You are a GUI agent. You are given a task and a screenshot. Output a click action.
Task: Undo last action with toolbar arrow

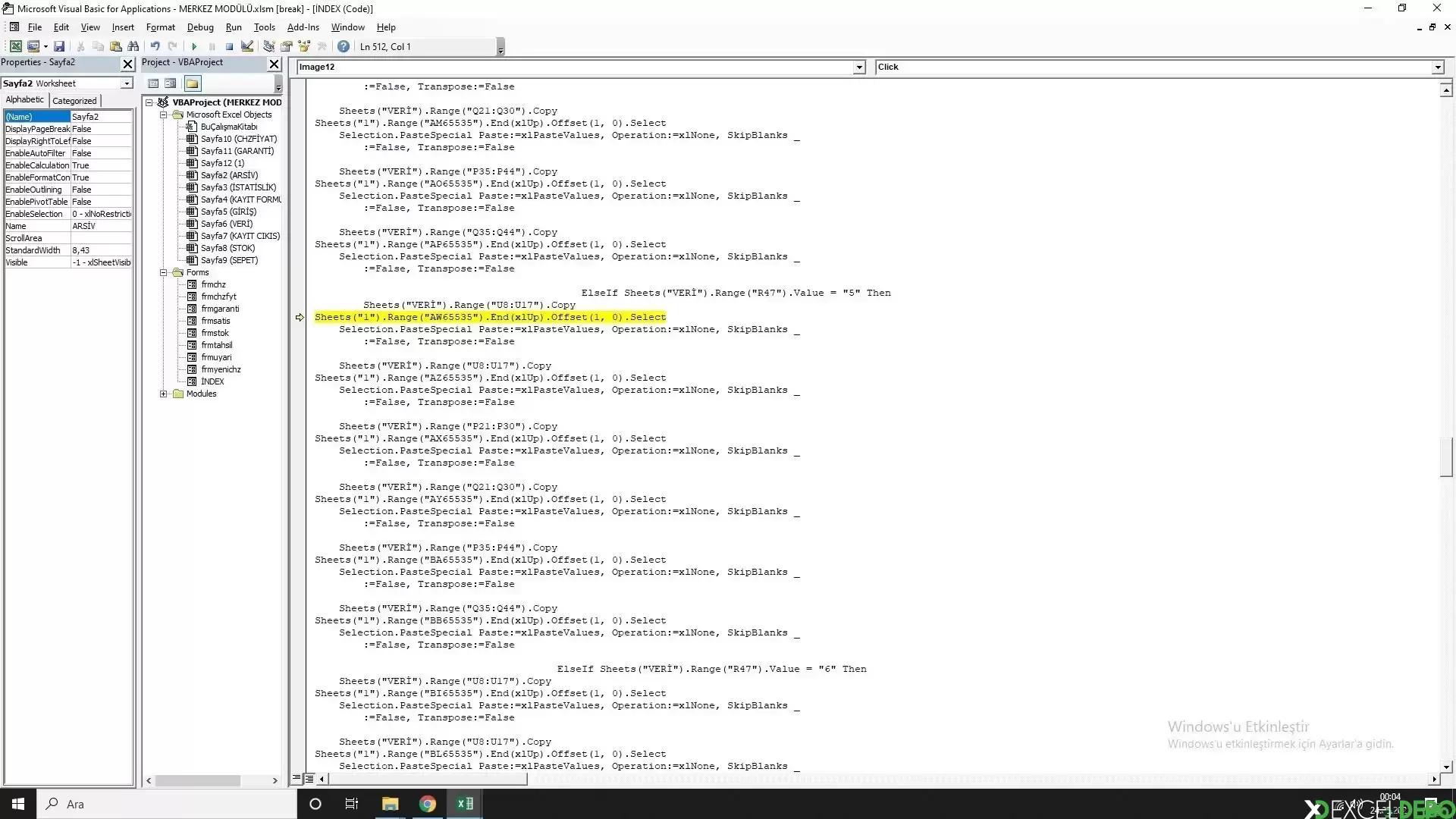pos(155,46)
